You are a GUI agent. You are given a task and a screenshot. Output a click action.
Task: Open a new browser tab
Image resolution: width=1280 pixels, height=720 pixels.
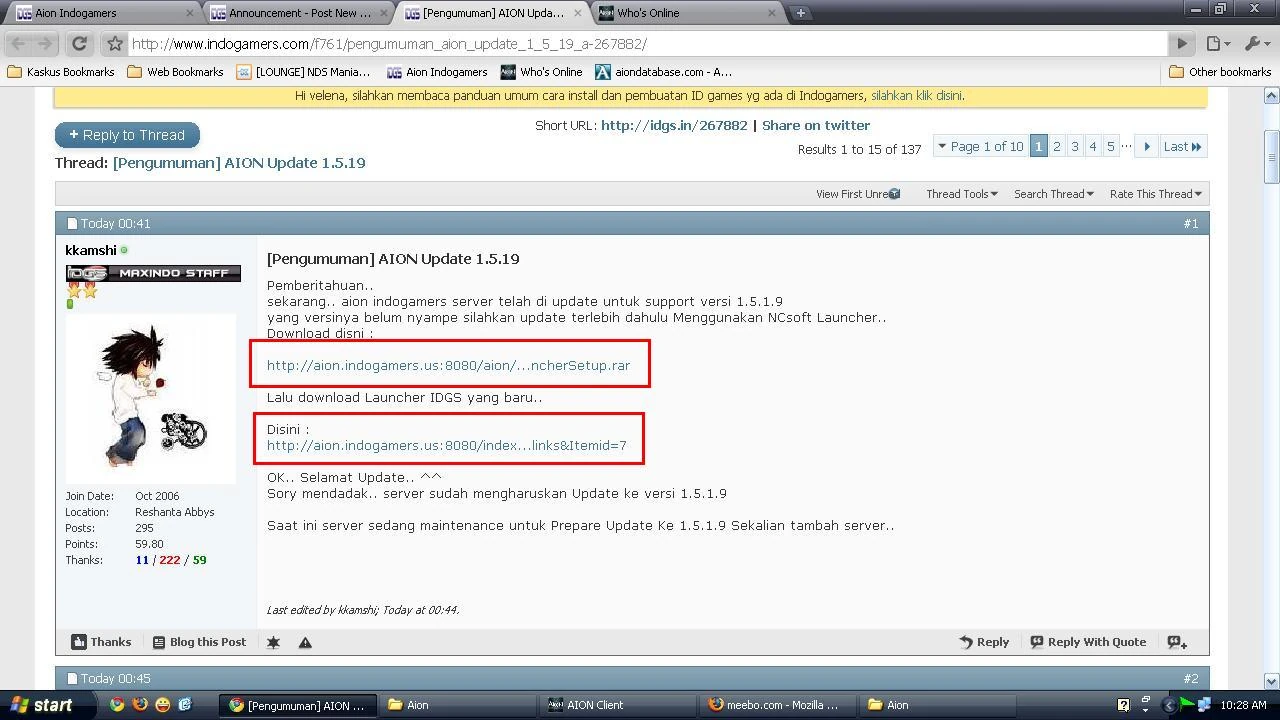800,13
